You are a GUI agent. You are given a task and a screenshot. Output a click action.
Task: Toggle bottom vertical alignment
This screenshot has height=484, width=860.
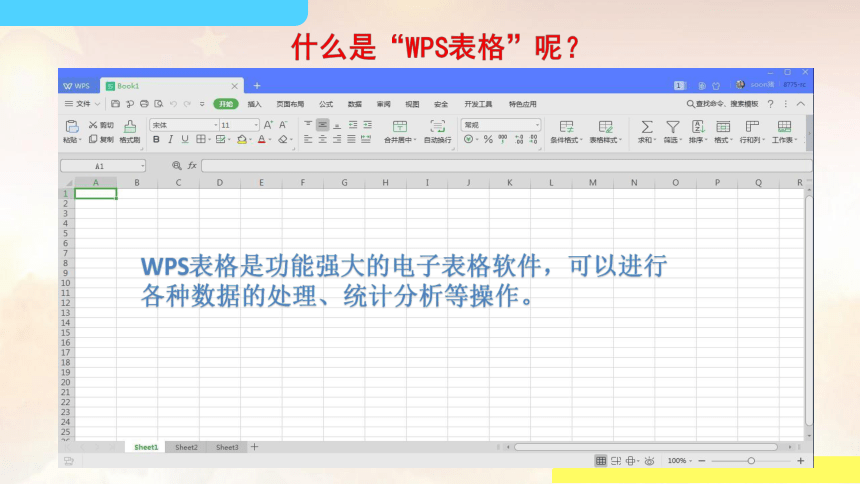[337, 125]
